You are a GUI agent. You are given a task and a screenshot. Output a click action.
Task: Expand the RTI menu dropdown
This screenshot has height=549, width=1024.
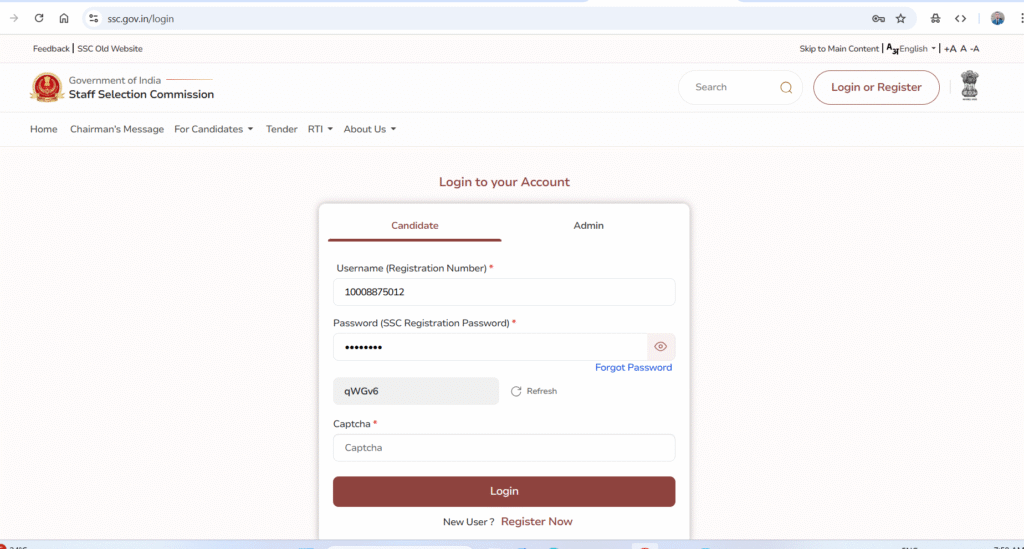tap(320, 129)
